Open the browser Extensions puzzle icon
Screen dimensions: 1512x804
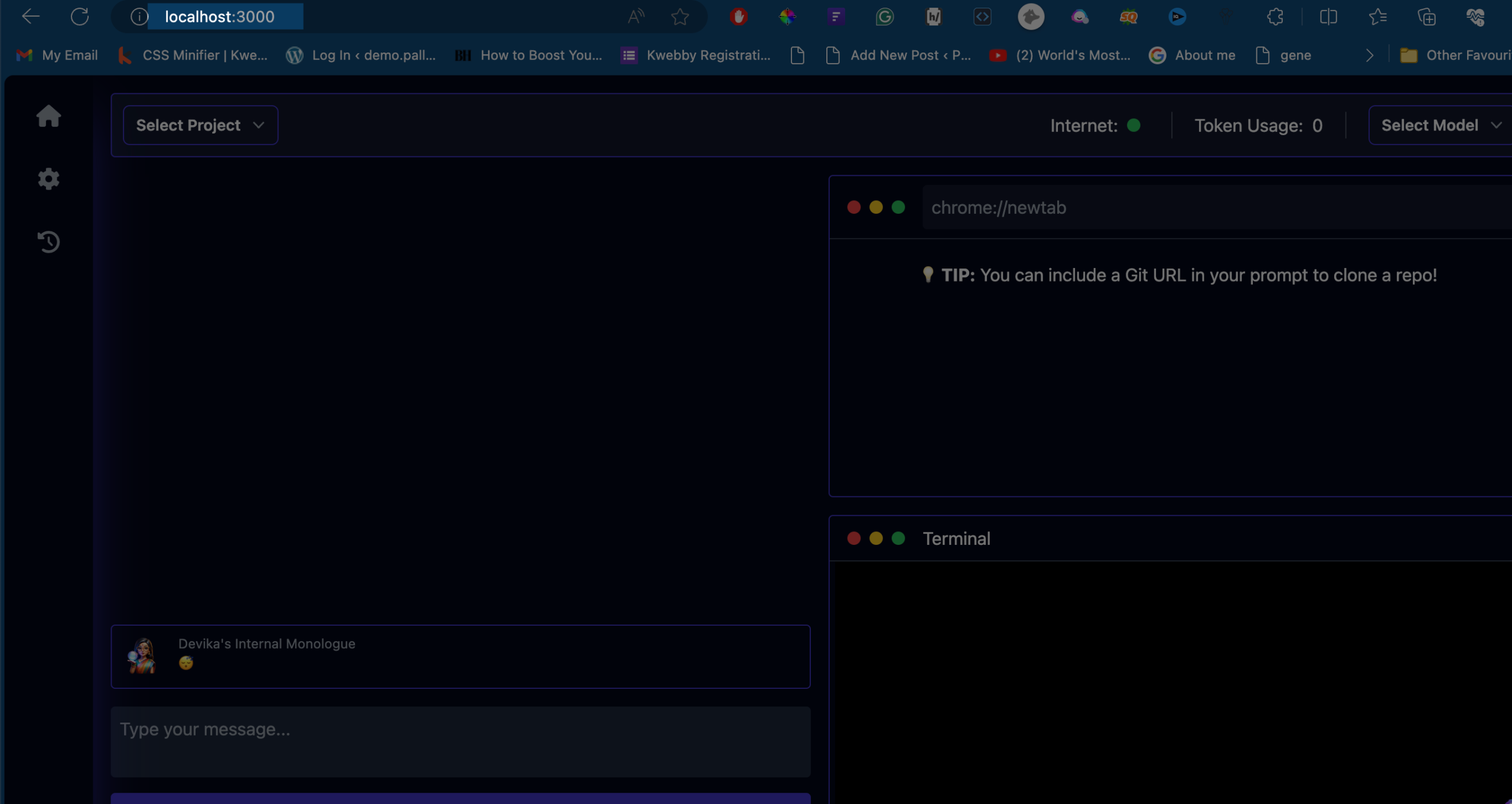click(1275, 17)
